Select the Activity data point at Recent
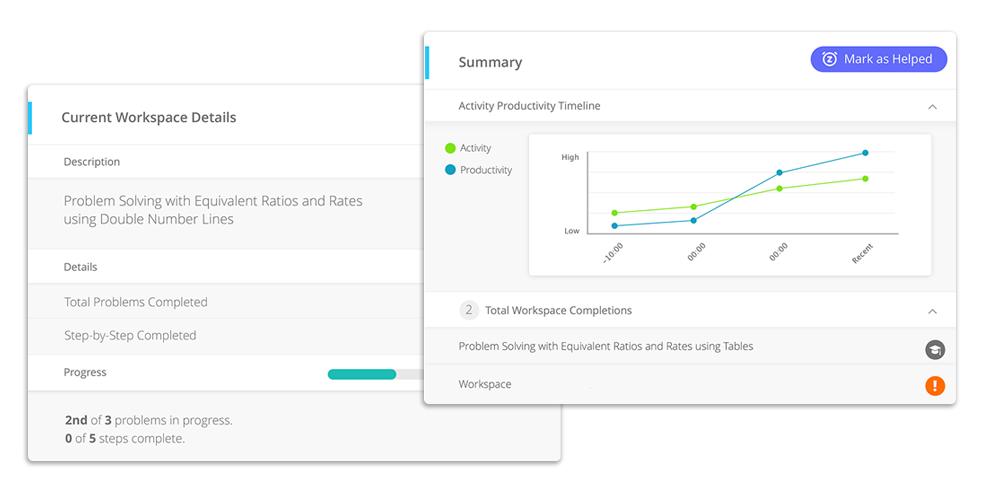The image size is (985, 500). 865,179
